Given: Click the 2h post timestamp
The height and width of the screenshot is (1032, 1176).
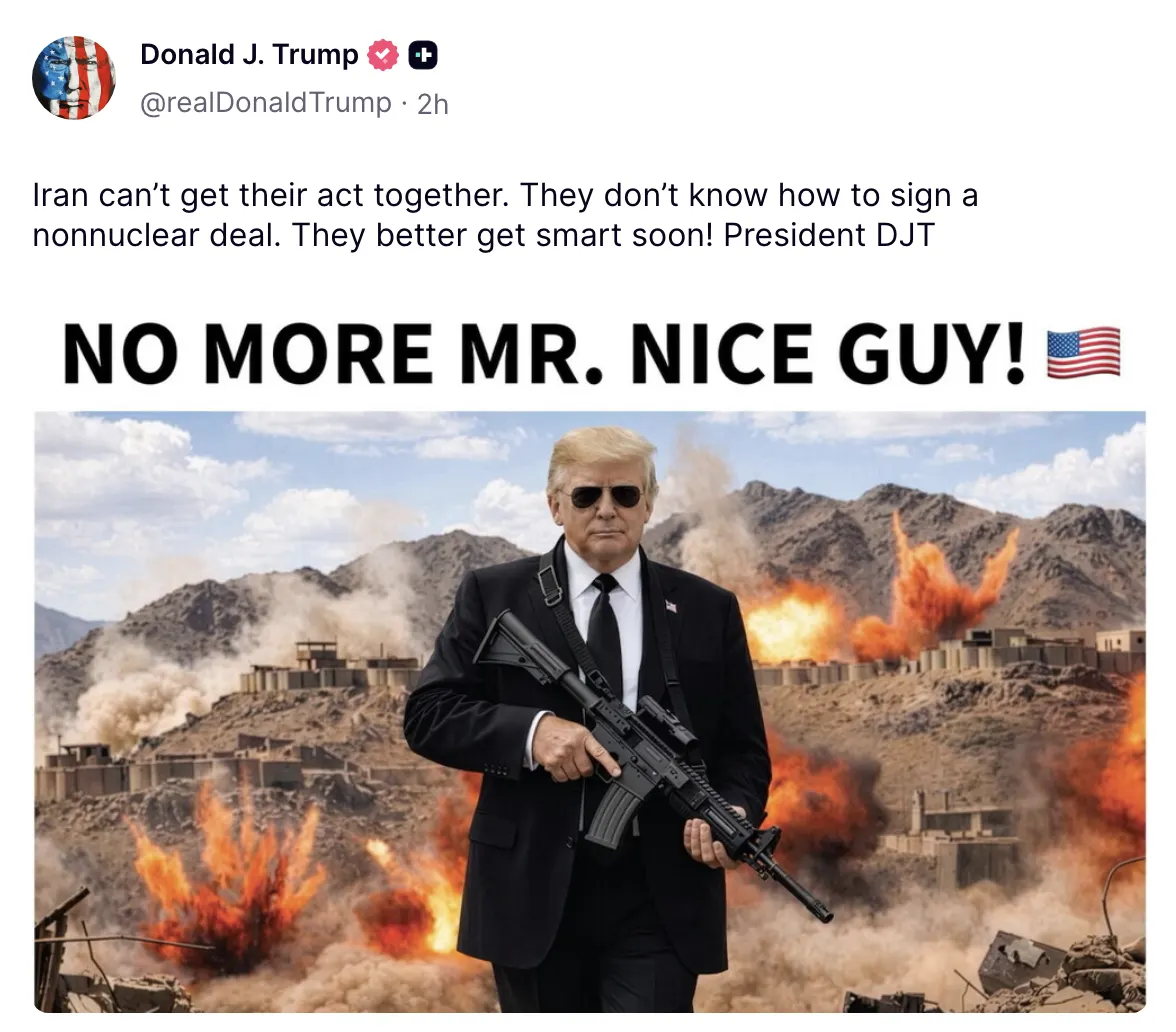Looking at the screenshot, I should pyautogui.click(x=433, y=104).
